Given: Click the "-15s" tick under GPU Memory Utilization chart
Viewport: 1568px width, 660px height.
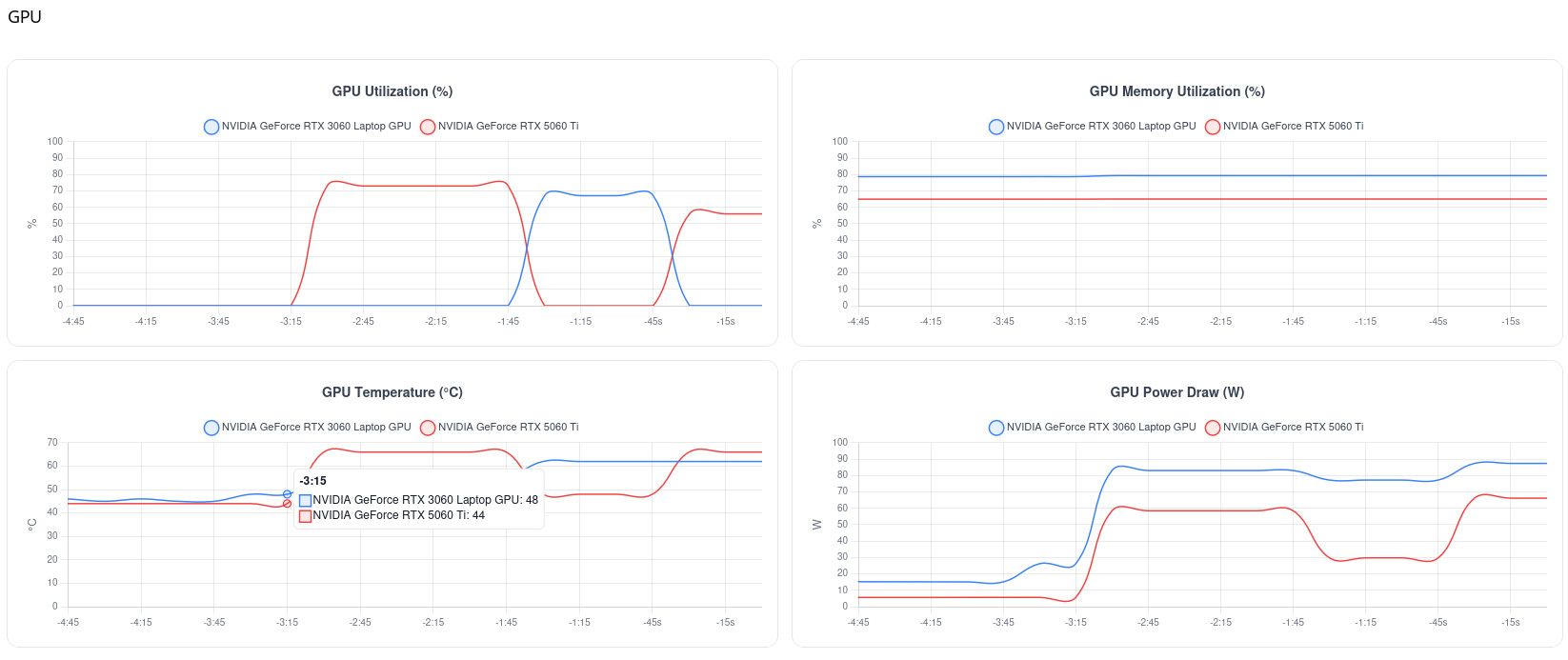Looking at the screenshot, I should pos(1511,322).
